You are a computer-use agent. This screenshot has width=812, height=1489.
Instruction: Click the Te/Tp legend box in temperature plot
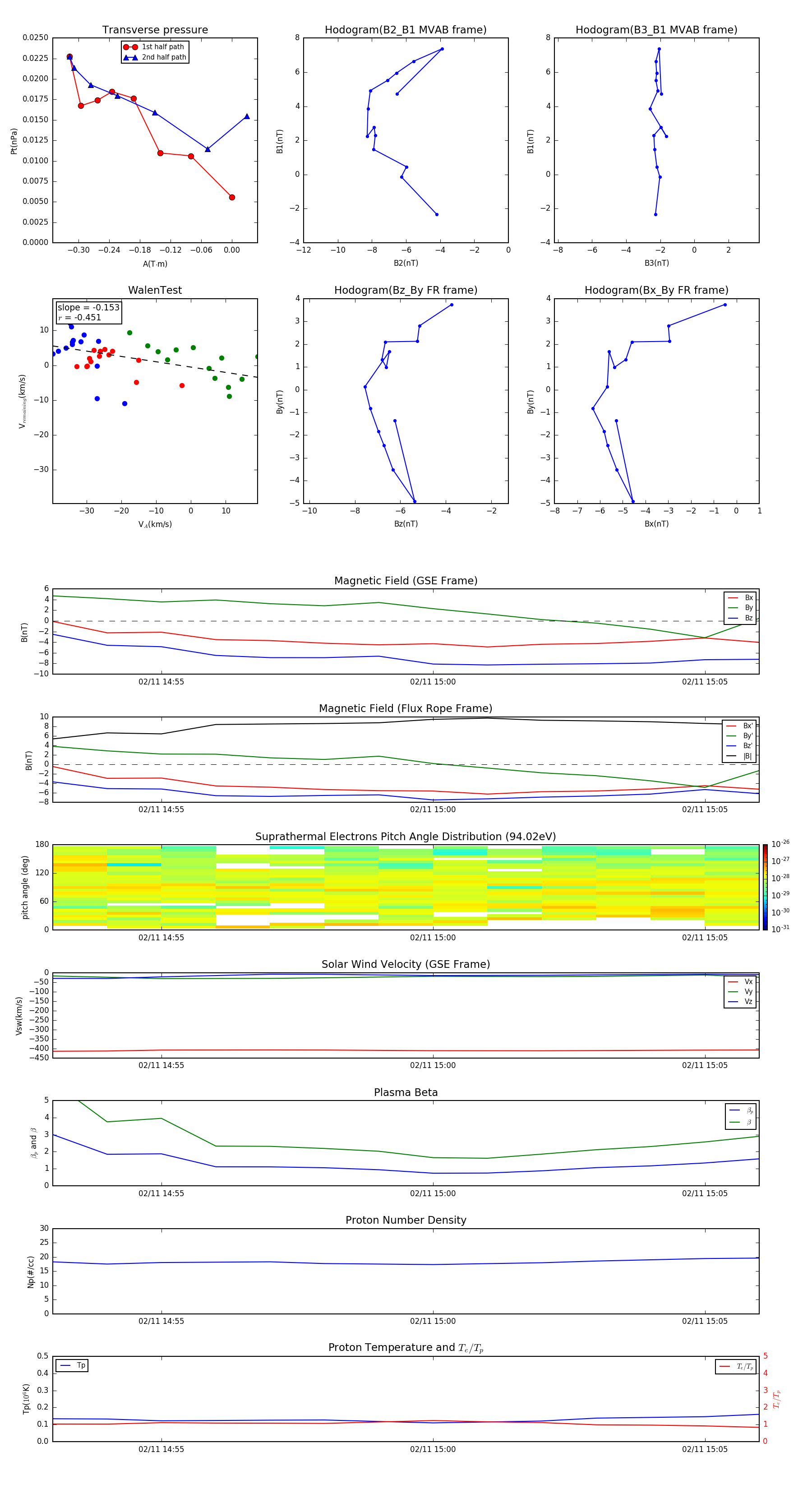736,1366
